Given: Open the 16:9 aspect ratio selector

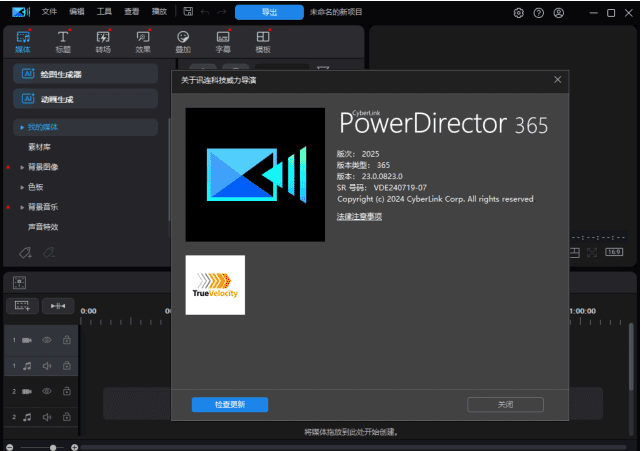Looking at the screenshot, I should (614, 252).
